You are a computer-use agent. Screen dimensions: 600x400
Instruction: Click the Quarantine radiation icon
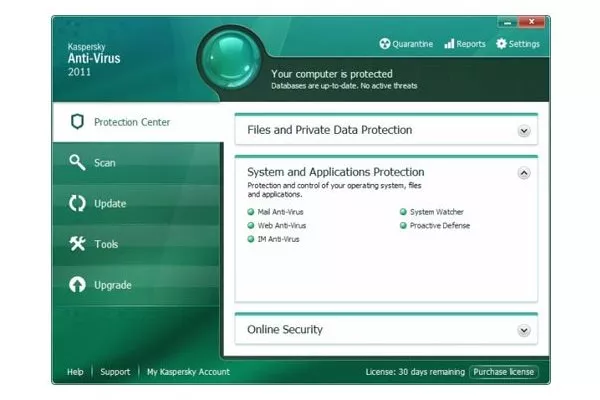pos(385,44)
